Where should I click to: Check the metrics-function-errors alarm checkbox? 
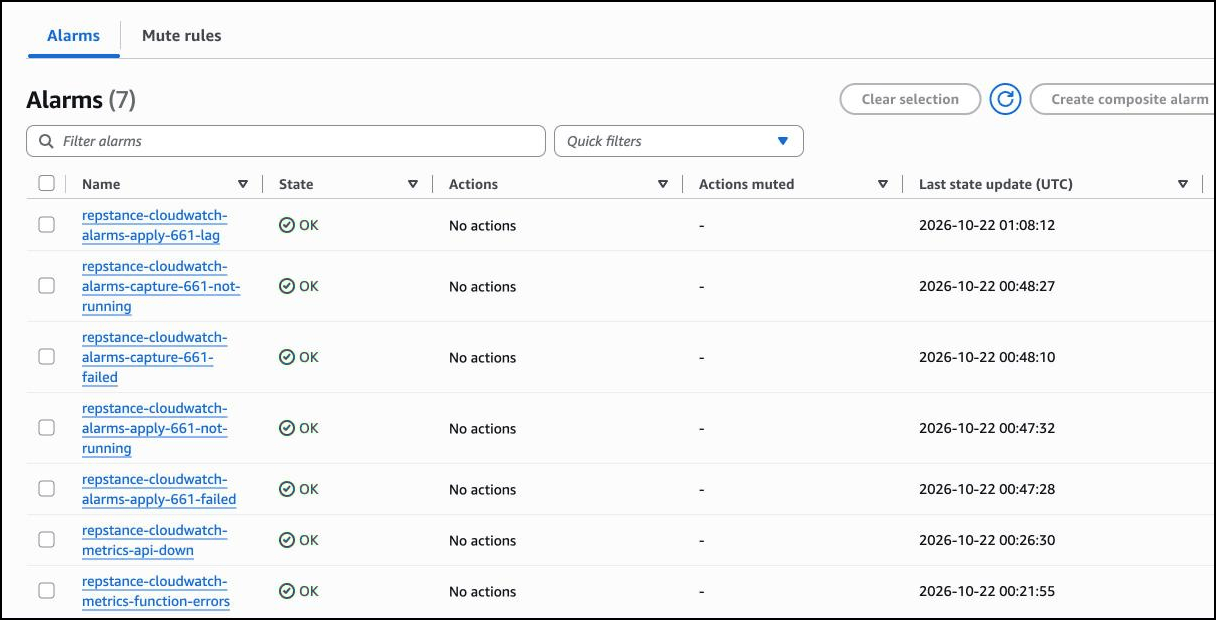pos(46,591)
